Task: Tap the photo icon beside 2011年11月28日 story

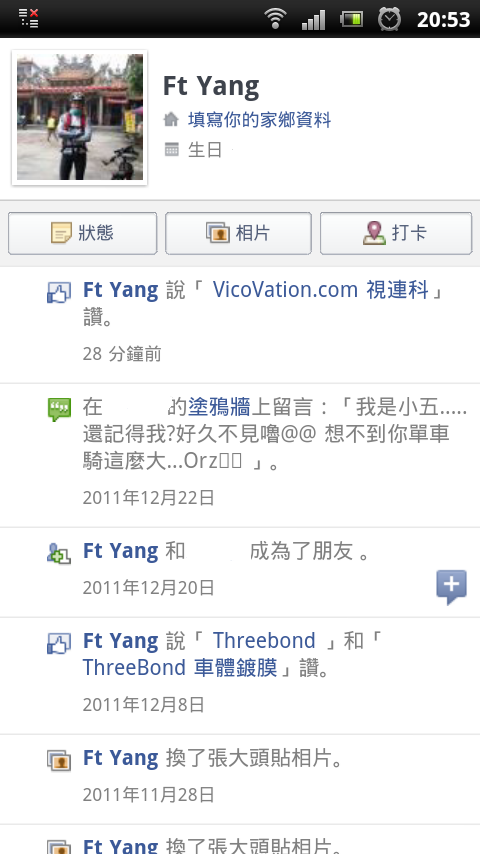Action: [59, 760]
